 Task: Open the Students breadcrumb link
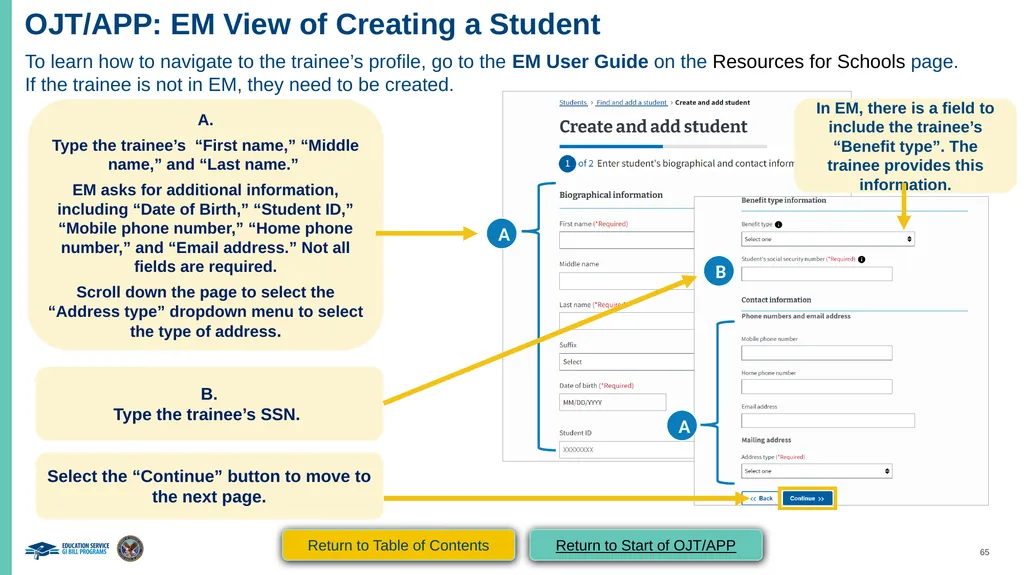tap(573, 103)
